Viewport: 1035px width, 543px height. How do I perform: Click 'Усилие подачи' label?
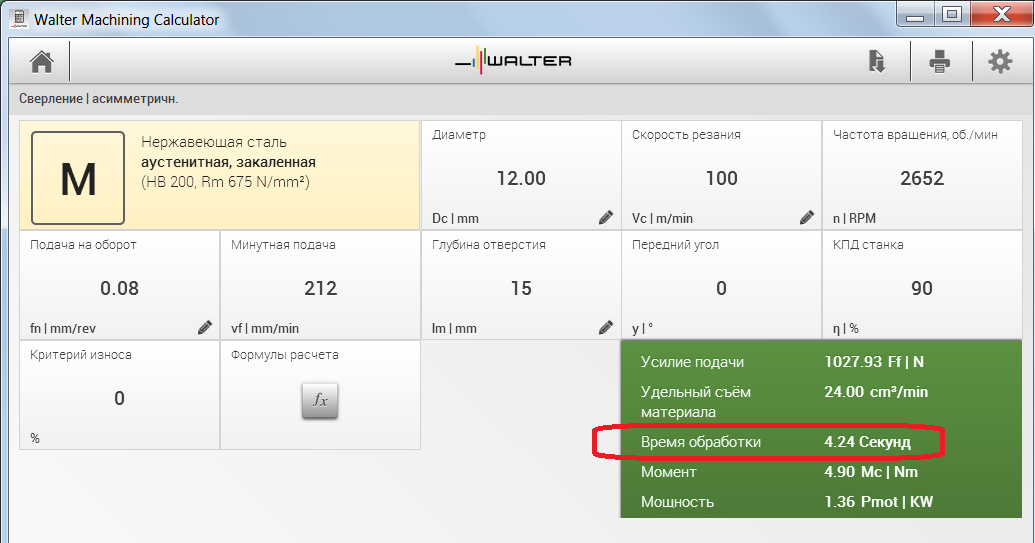692,362
